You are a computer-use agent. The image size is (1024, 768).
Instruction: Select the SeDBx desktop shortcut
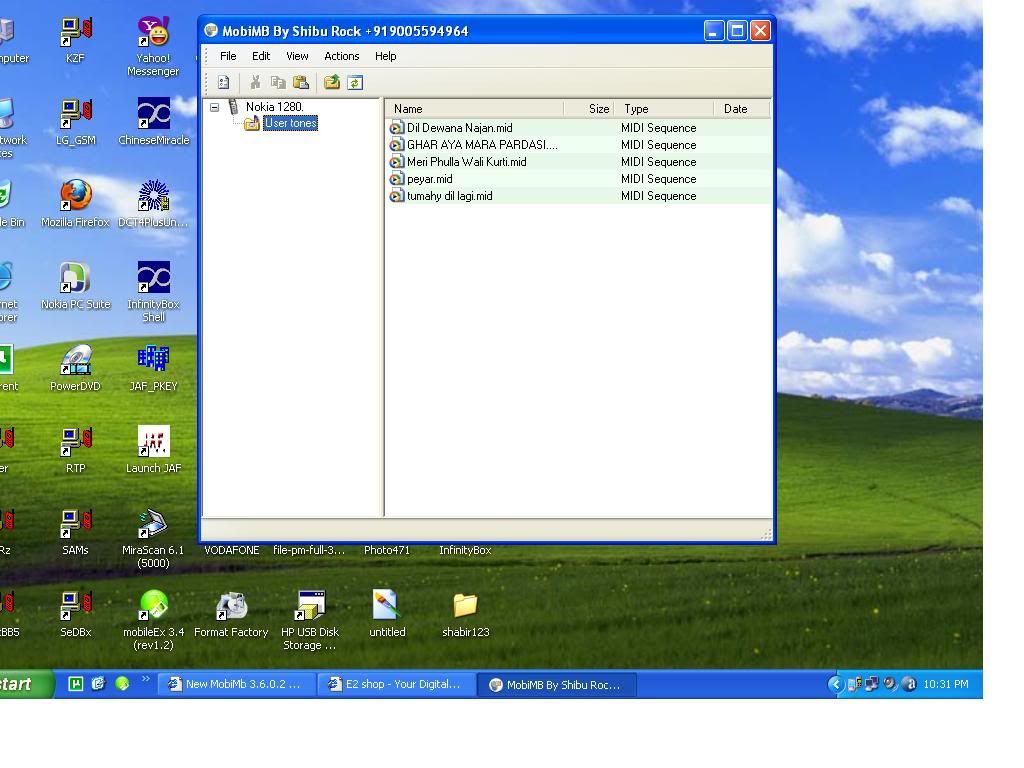click(76, 614)
